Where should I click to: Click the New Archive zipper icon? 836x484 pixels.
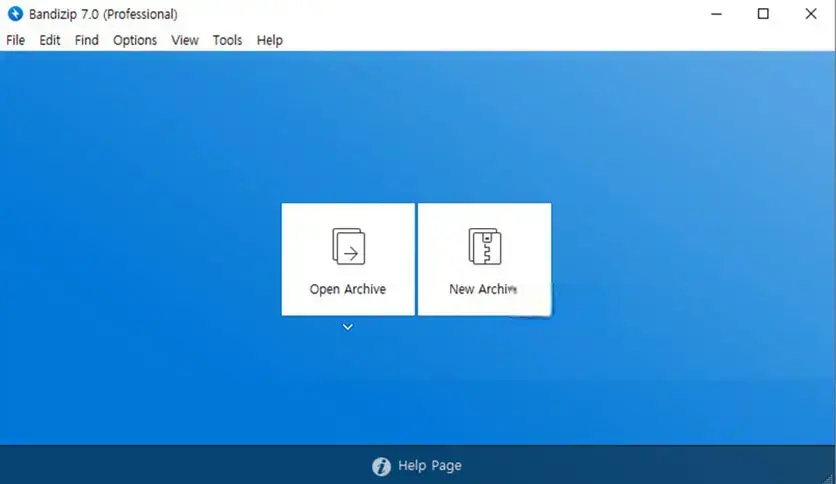(484, 246)
